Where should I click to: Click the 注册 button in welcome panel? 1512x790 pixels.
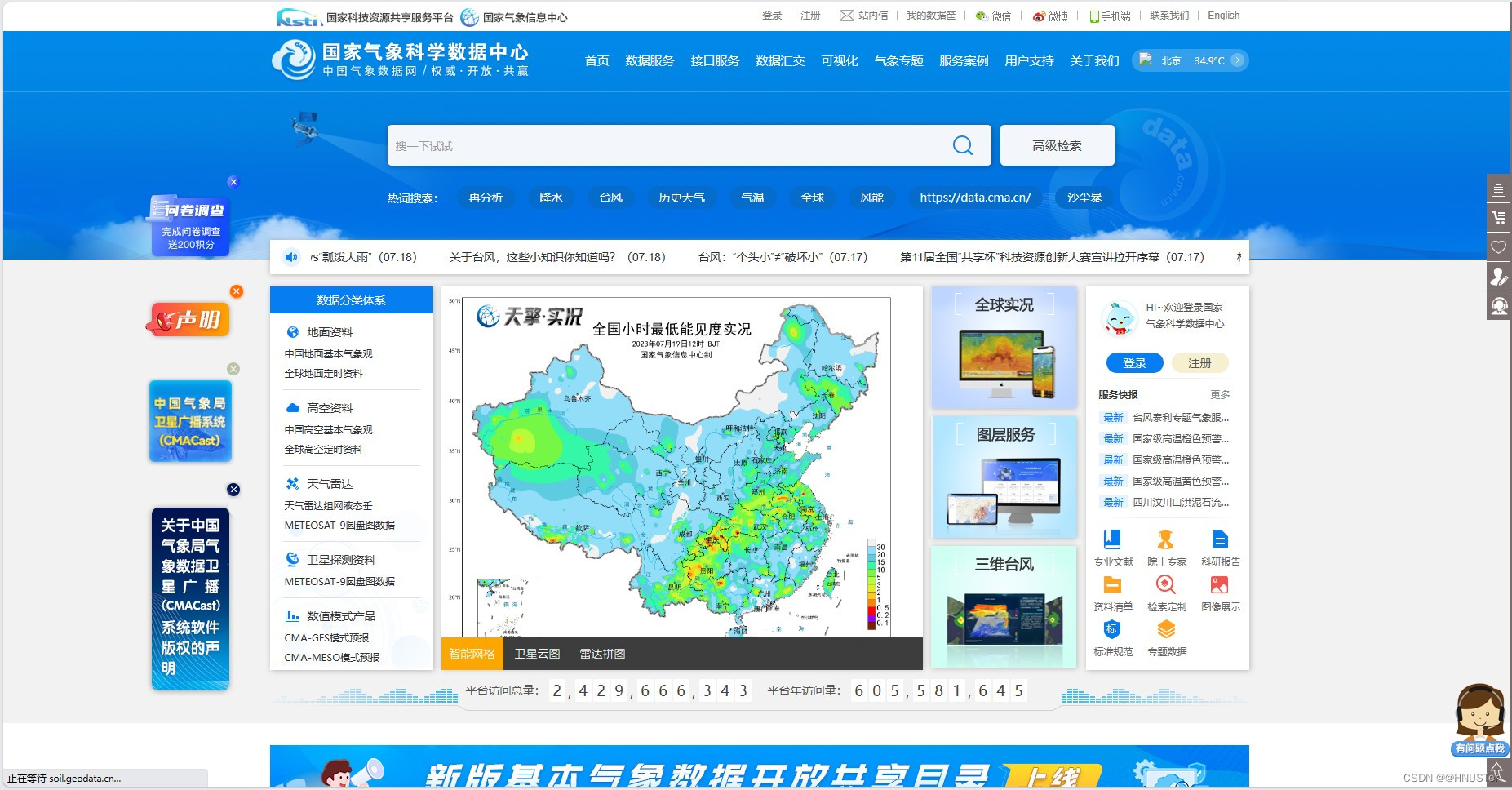pos(1199,363)
